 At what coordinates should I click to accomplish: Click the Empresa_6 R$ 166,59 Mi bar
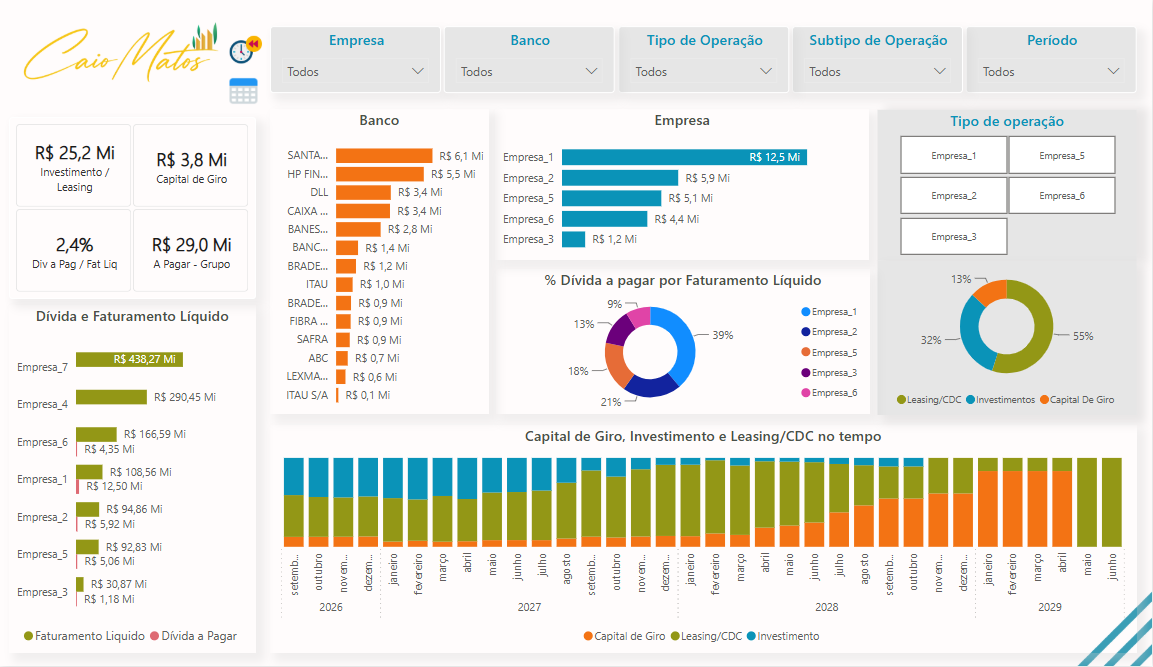96,435
